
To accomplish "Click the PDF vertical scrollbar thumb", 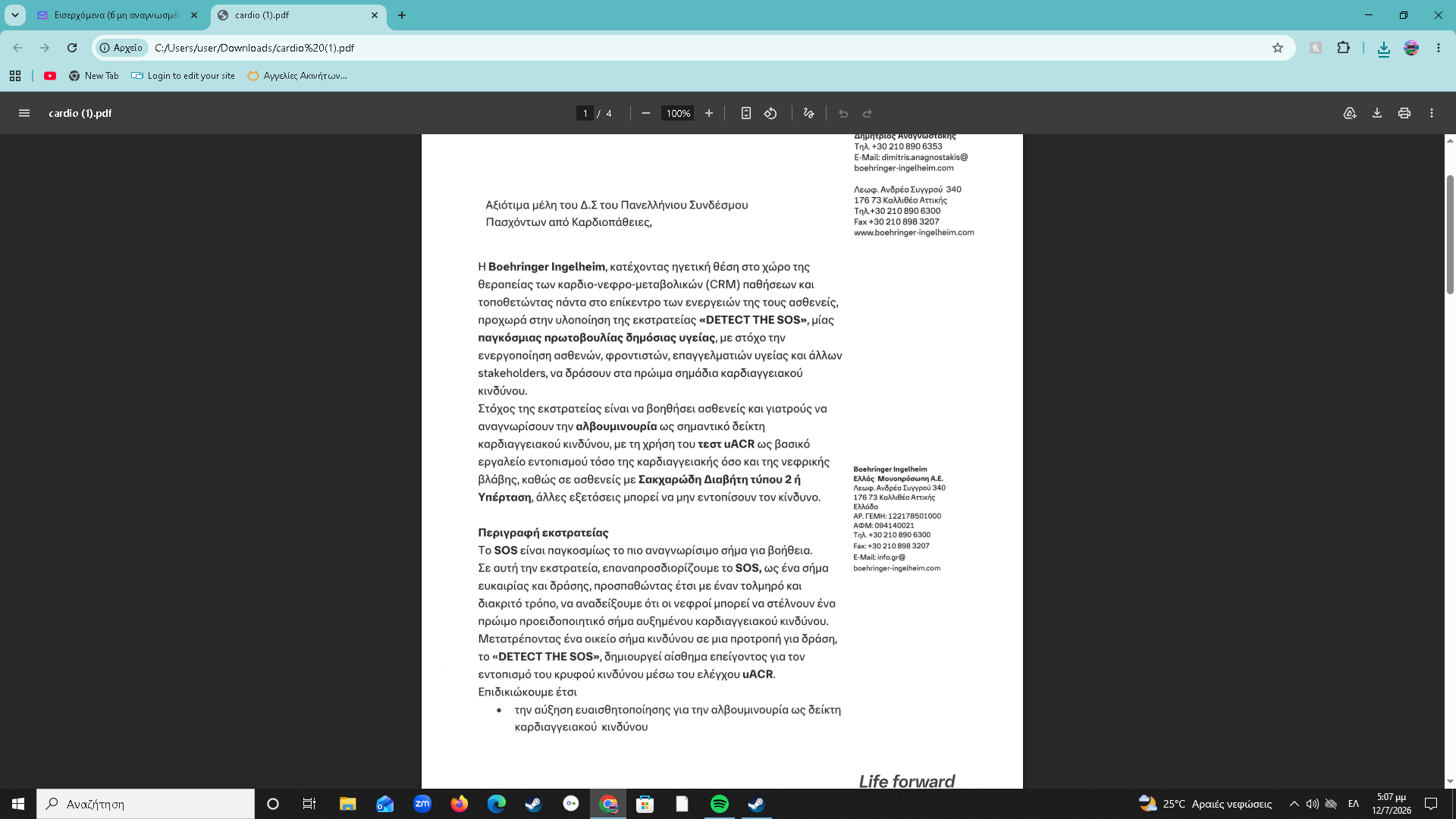I will (1450, 234).
